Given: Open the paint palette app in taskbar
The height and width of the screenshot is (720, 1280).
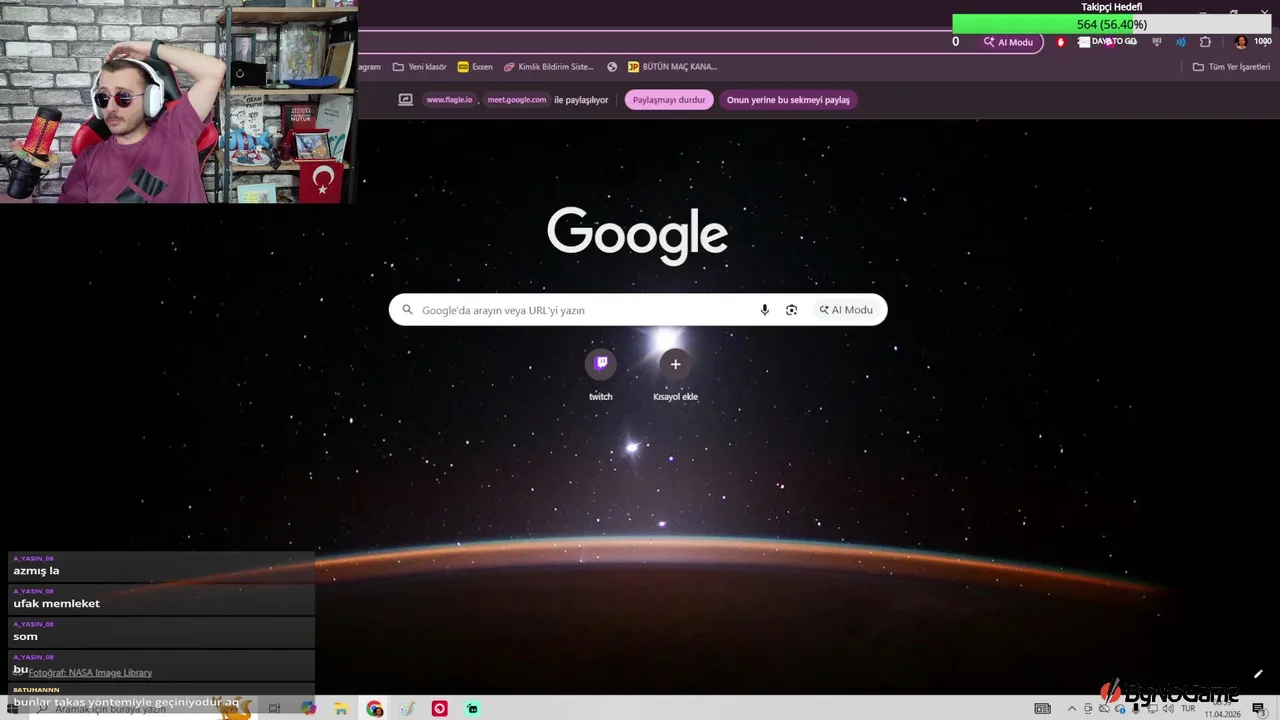Looking at the screenshot, I should [407, 708].
